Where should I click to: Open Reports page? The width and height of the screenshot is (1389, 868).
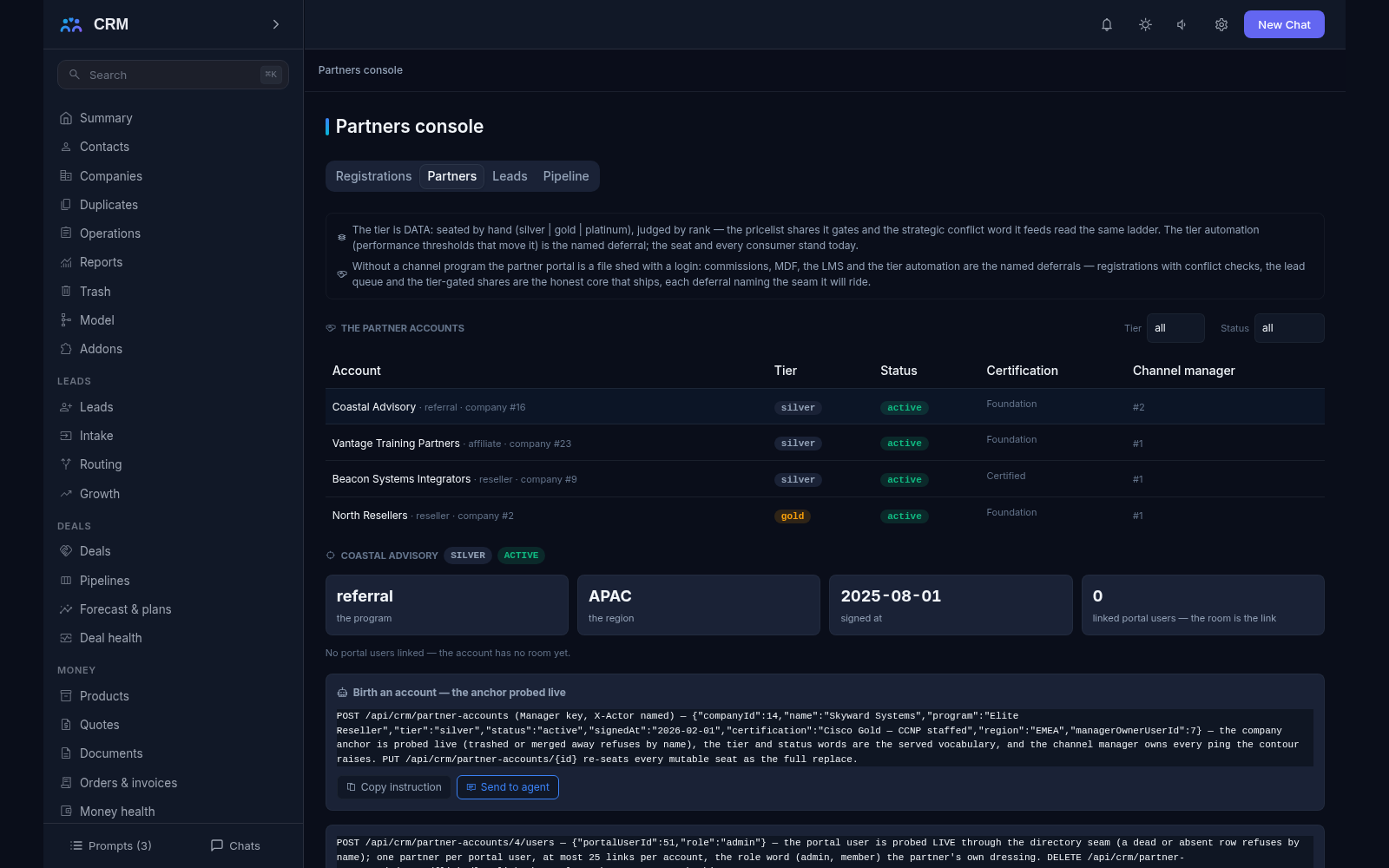(x=173, y=262)
